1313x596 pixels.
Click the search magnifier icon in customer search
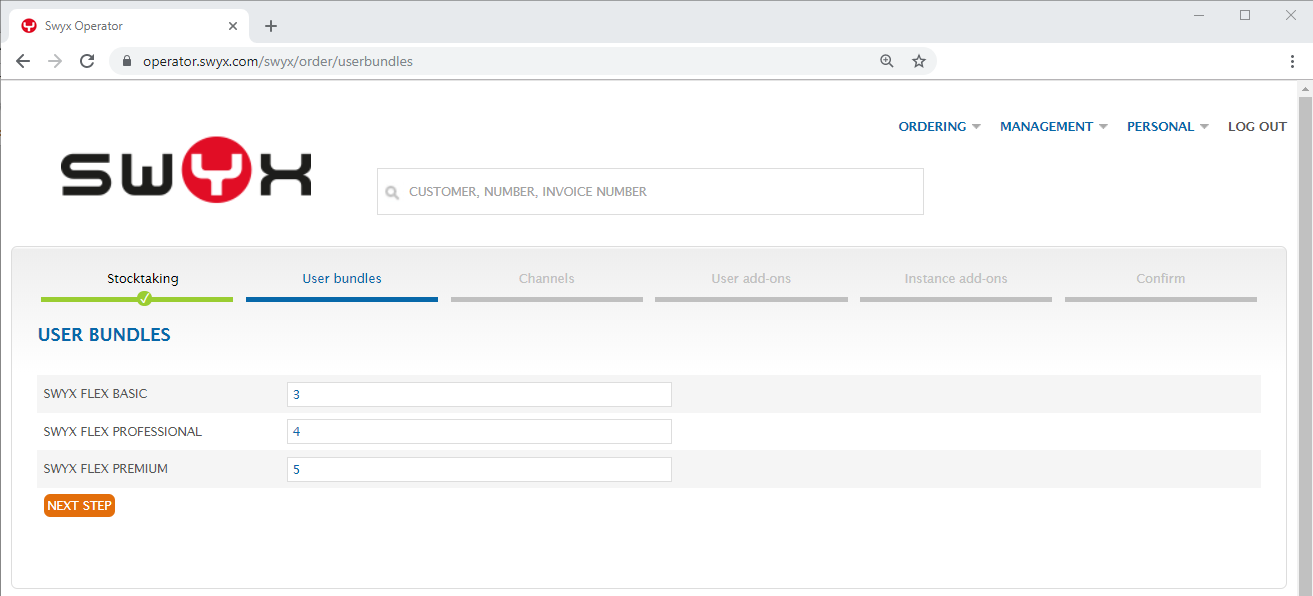click(x=392, y=192)
